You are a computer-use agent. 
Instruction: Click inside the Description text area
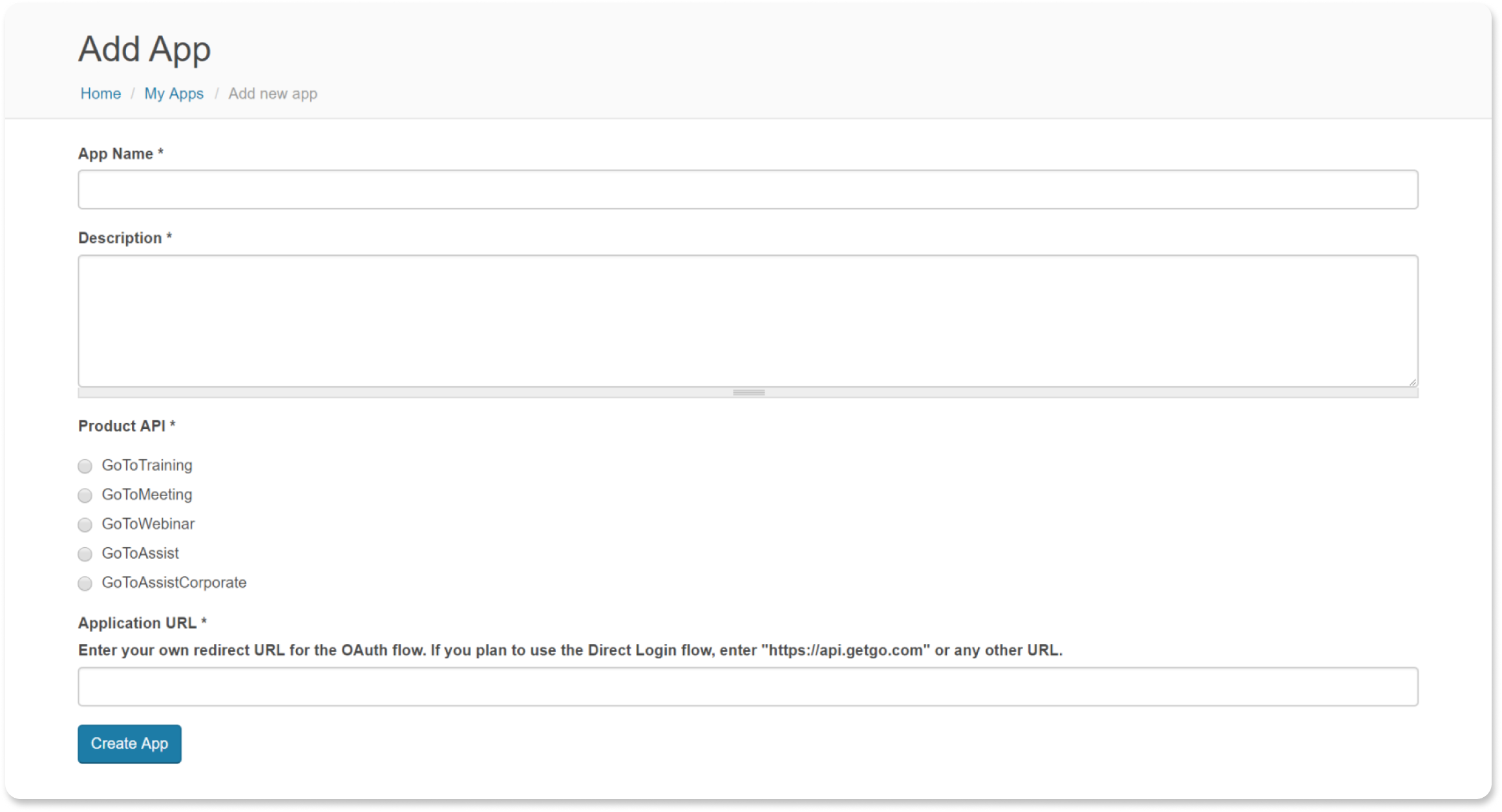tap(748, 321)
